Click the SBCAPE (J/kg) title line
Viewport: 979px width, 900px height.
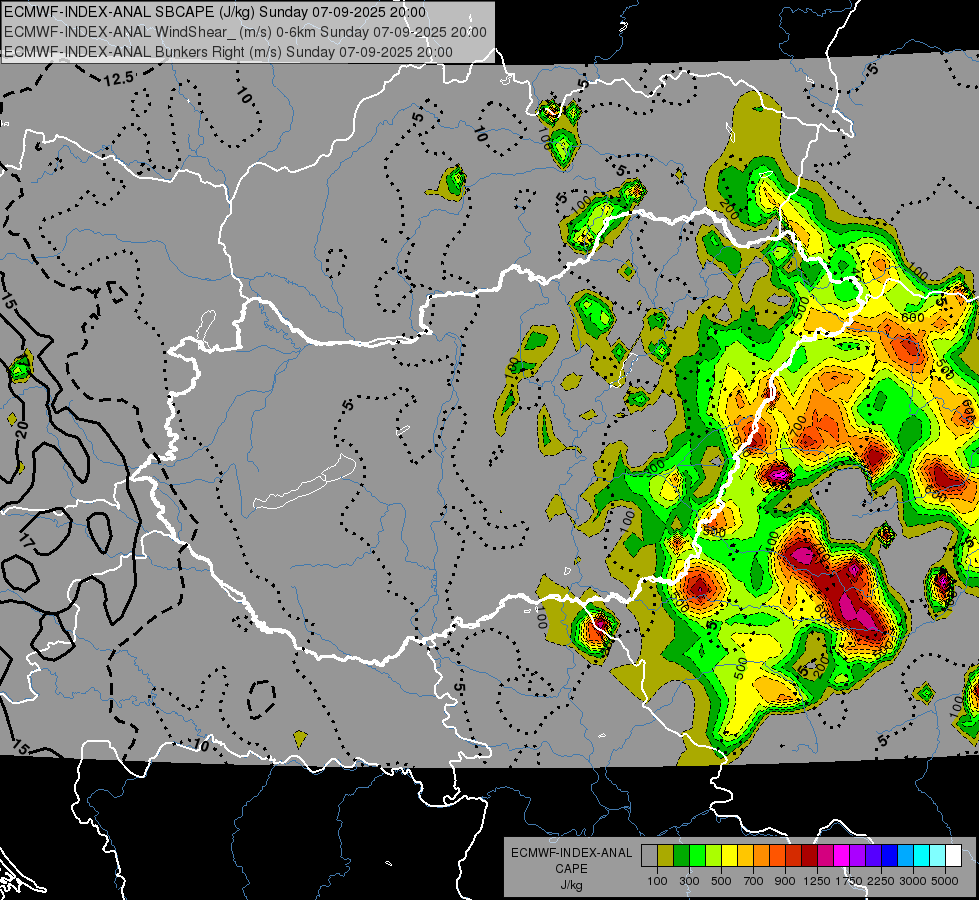(x=215, y=12)
